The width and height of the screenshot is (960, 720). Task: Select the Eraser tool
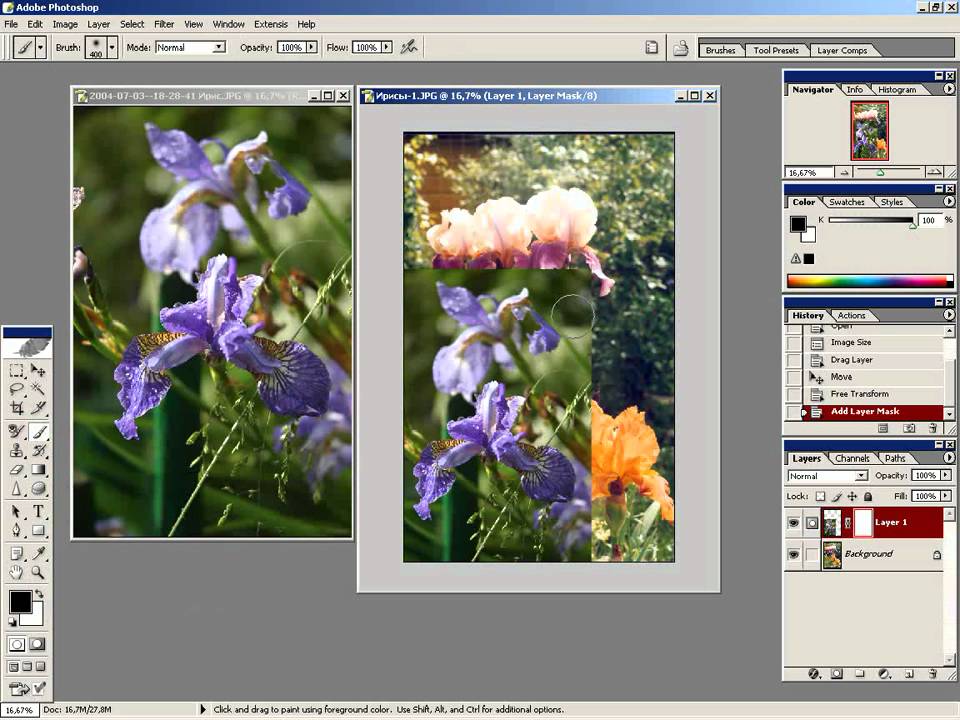pos(17,470)
